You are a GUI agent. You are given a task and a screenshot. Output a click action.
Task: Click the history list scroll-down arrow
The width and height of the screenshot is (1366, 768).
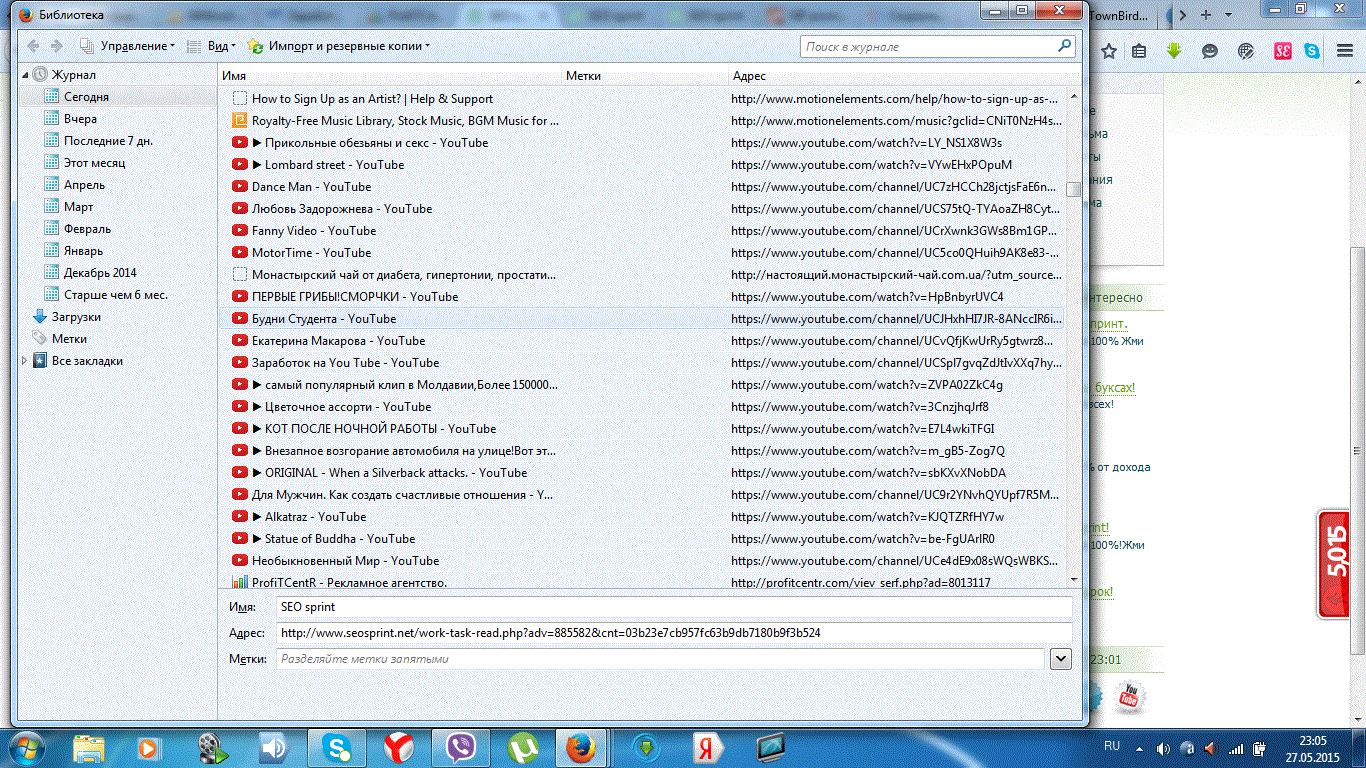tap(1074, 579)
